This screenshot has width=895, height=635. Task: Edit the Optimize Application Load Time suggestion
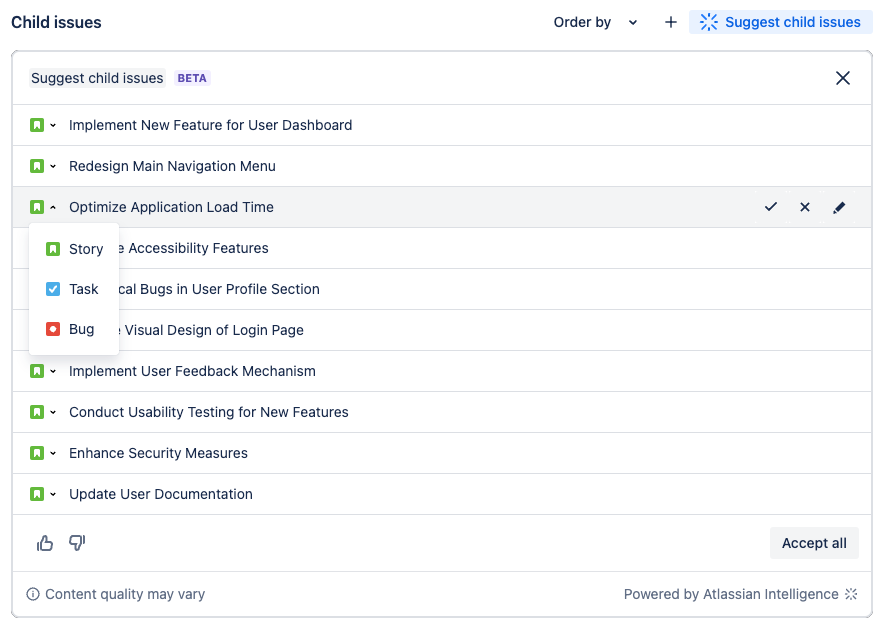[839, 207]
